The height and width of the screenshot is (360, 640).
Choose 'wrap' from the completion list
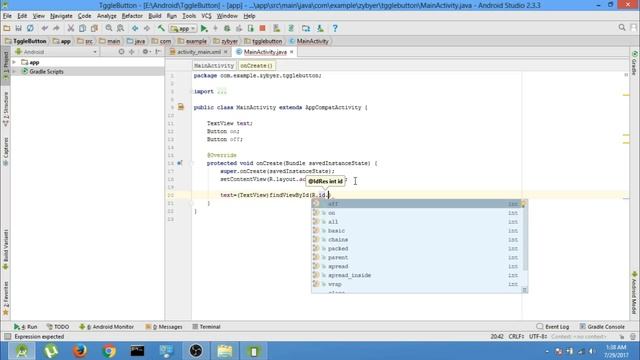(x=416, y=284)
